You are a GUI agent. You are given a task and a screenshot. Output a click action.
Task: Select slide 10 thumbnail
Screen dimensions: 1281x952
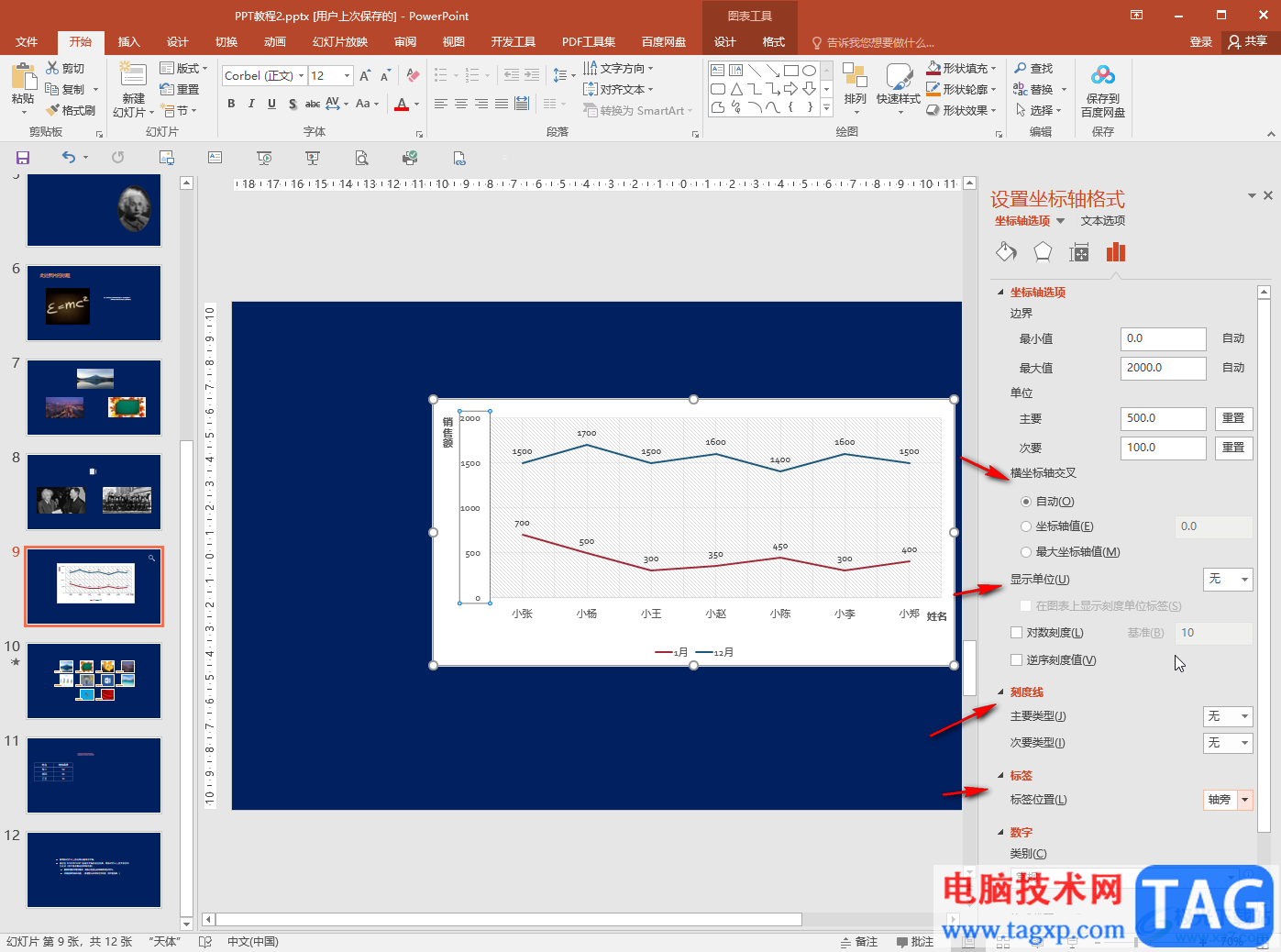tap(94, 681)
